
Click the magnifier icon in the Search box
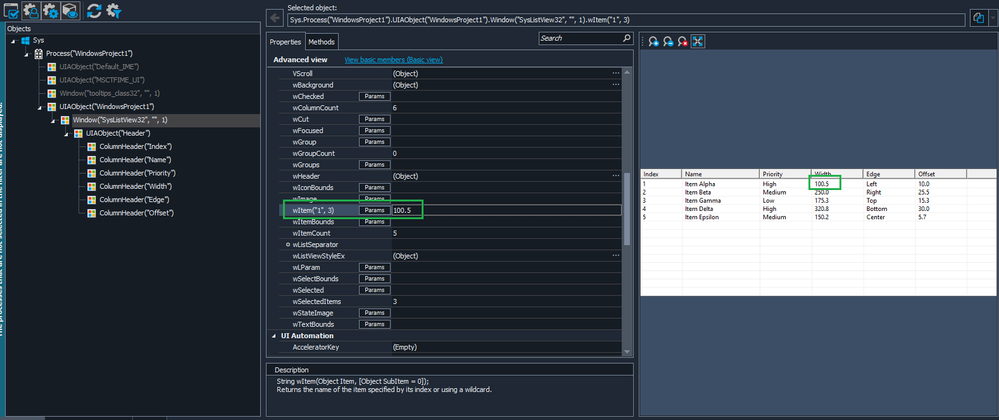(625, 39)
